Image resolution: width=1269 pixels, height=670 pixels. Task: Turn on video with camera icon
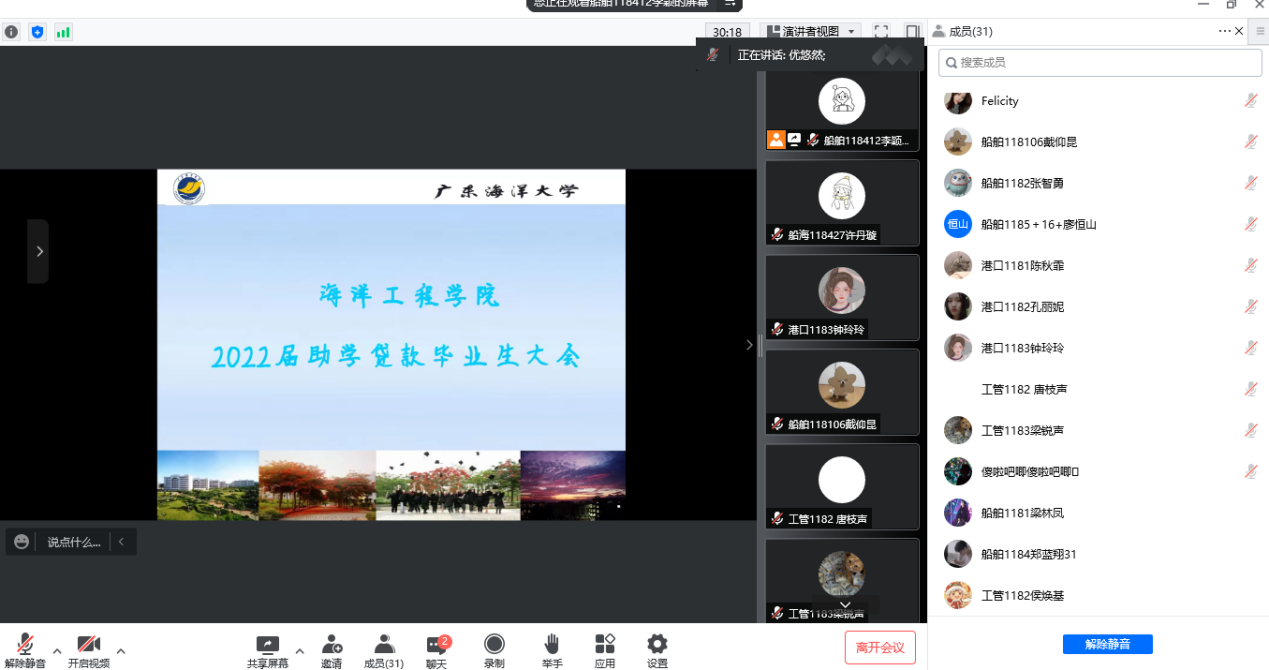pos(88,644)
